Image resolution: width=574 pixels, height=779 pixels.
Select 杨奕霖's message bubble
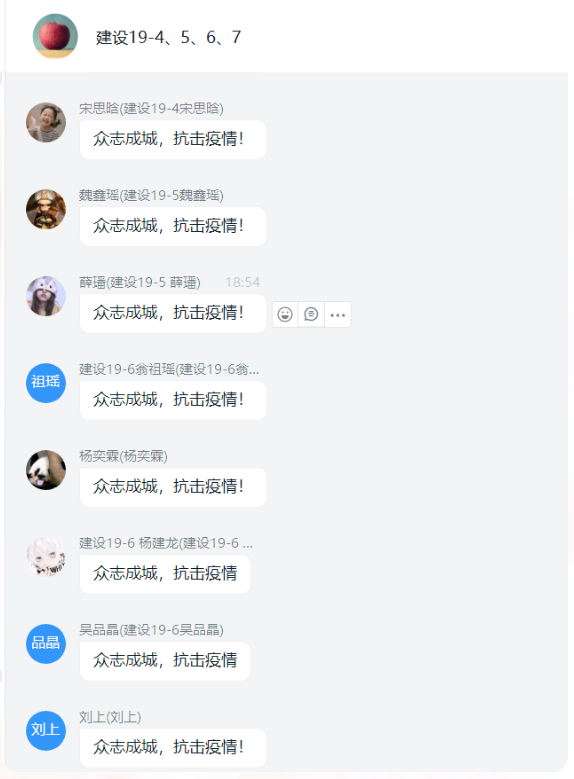point(173,487)
